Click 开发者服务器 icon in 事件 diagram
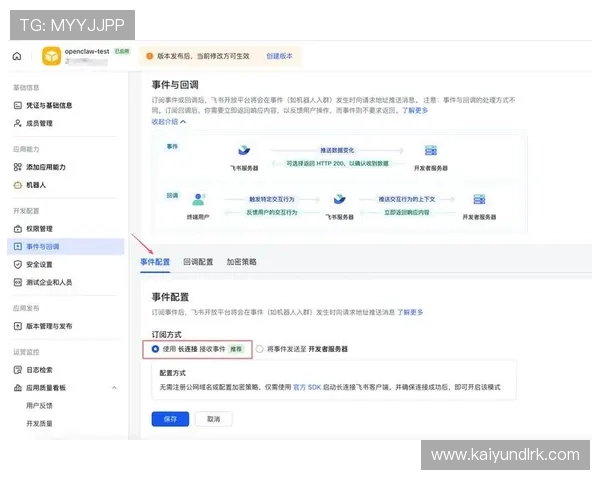 (431, 150)
